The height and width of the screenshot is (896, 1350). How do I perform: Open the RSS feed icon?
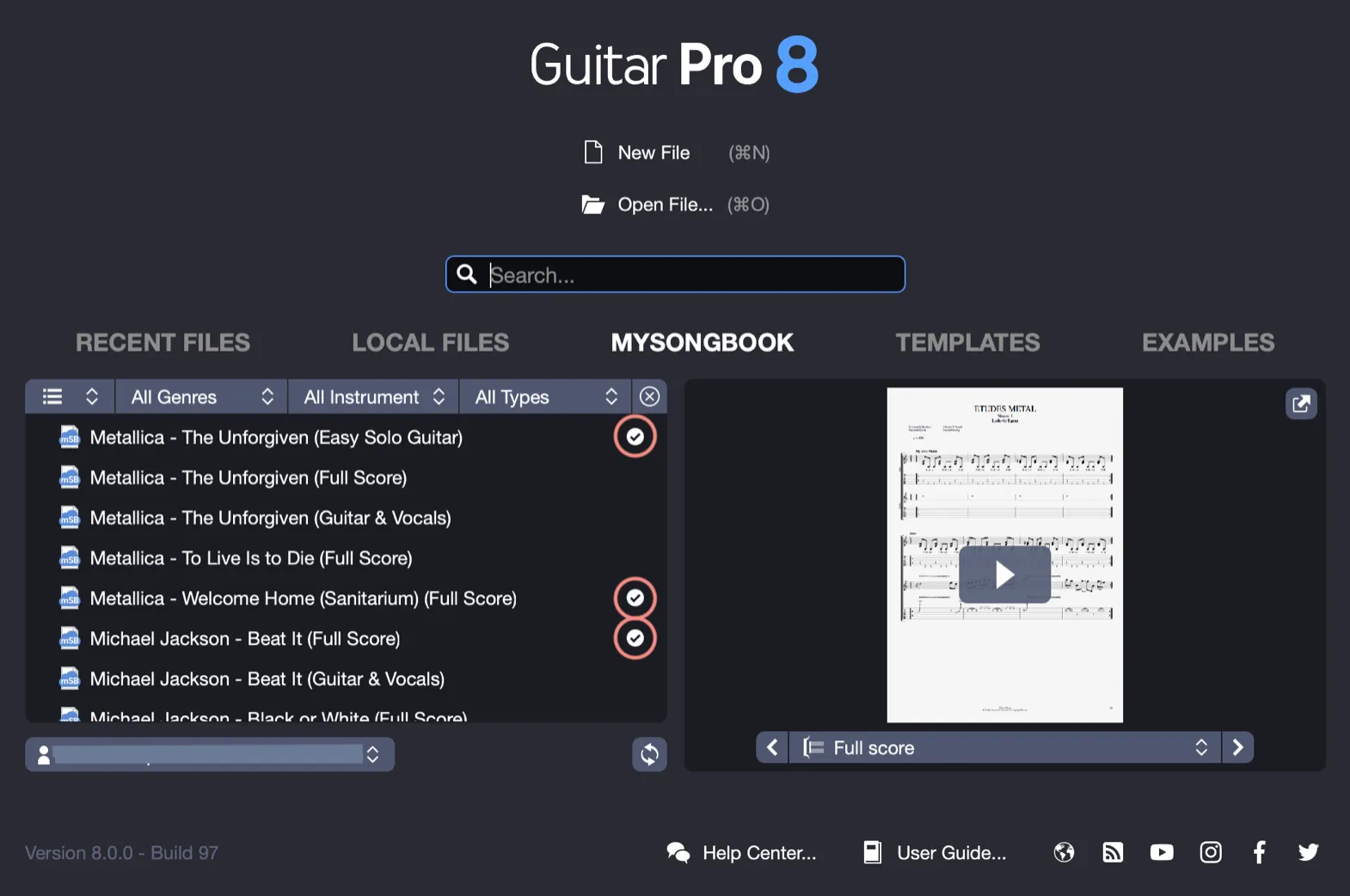[1113, 852]
